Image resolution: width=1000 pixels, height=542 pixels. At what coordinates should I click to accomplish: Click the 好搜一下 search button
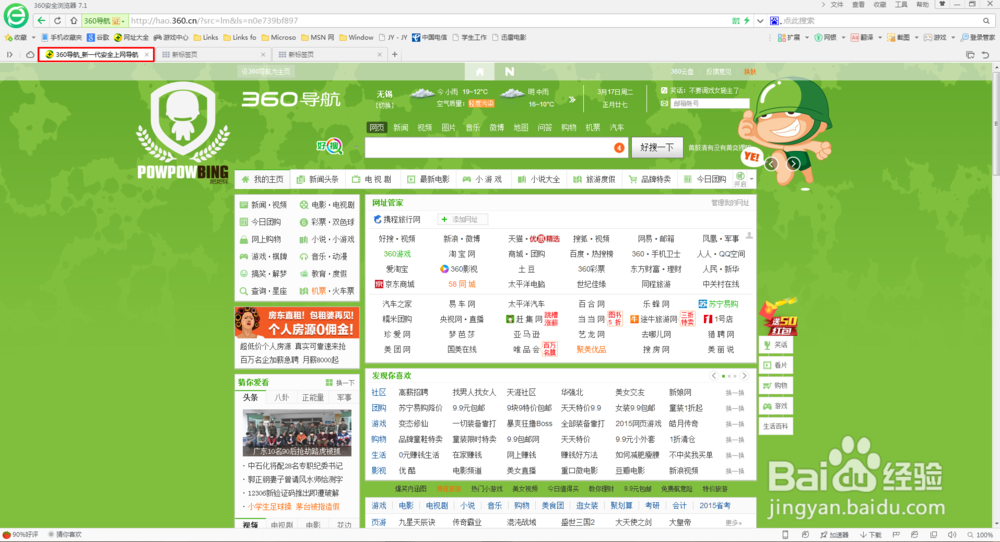[657, 147]
